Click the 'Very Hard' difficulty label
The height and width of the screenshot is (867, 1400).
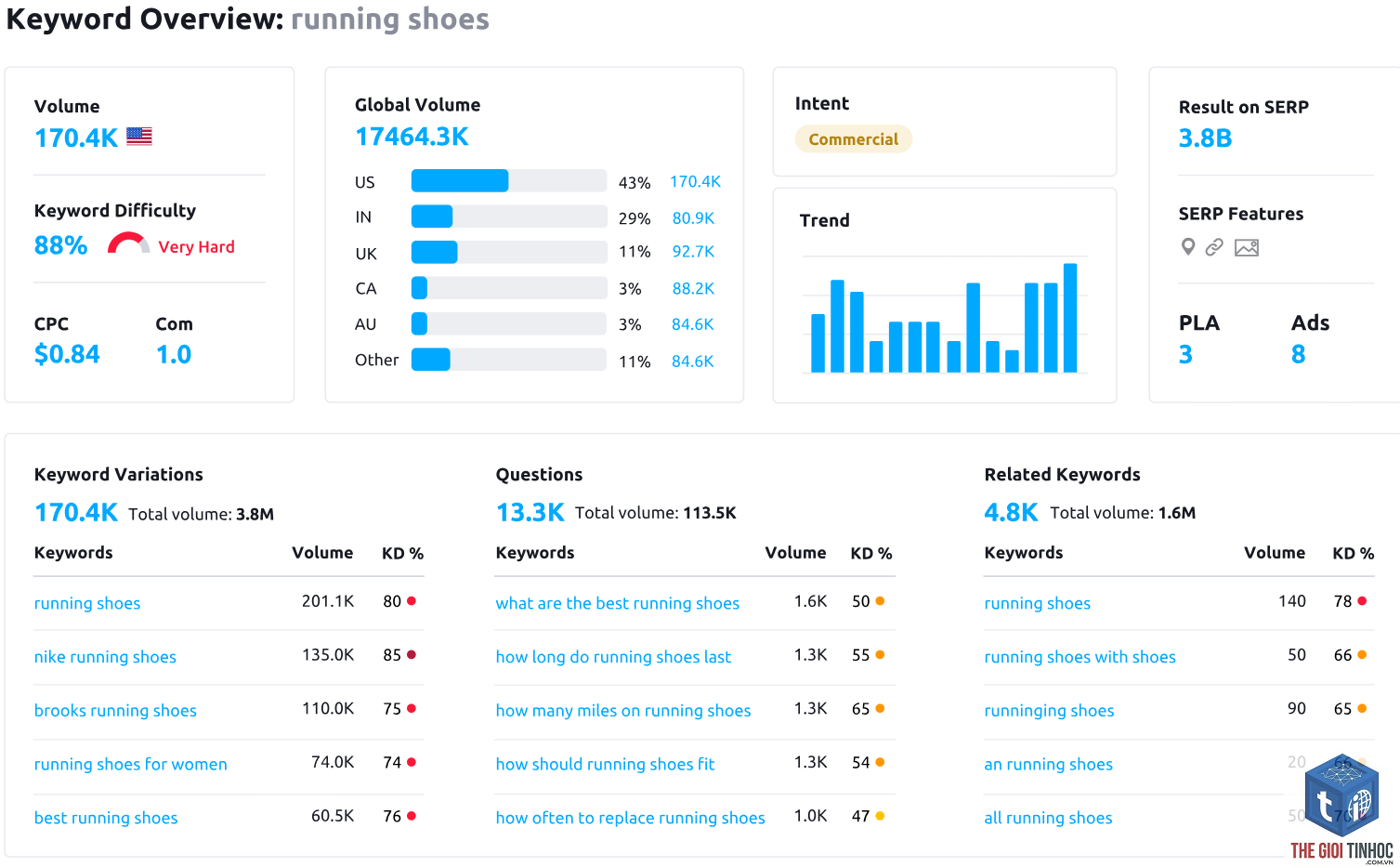[x=196, y=247]
